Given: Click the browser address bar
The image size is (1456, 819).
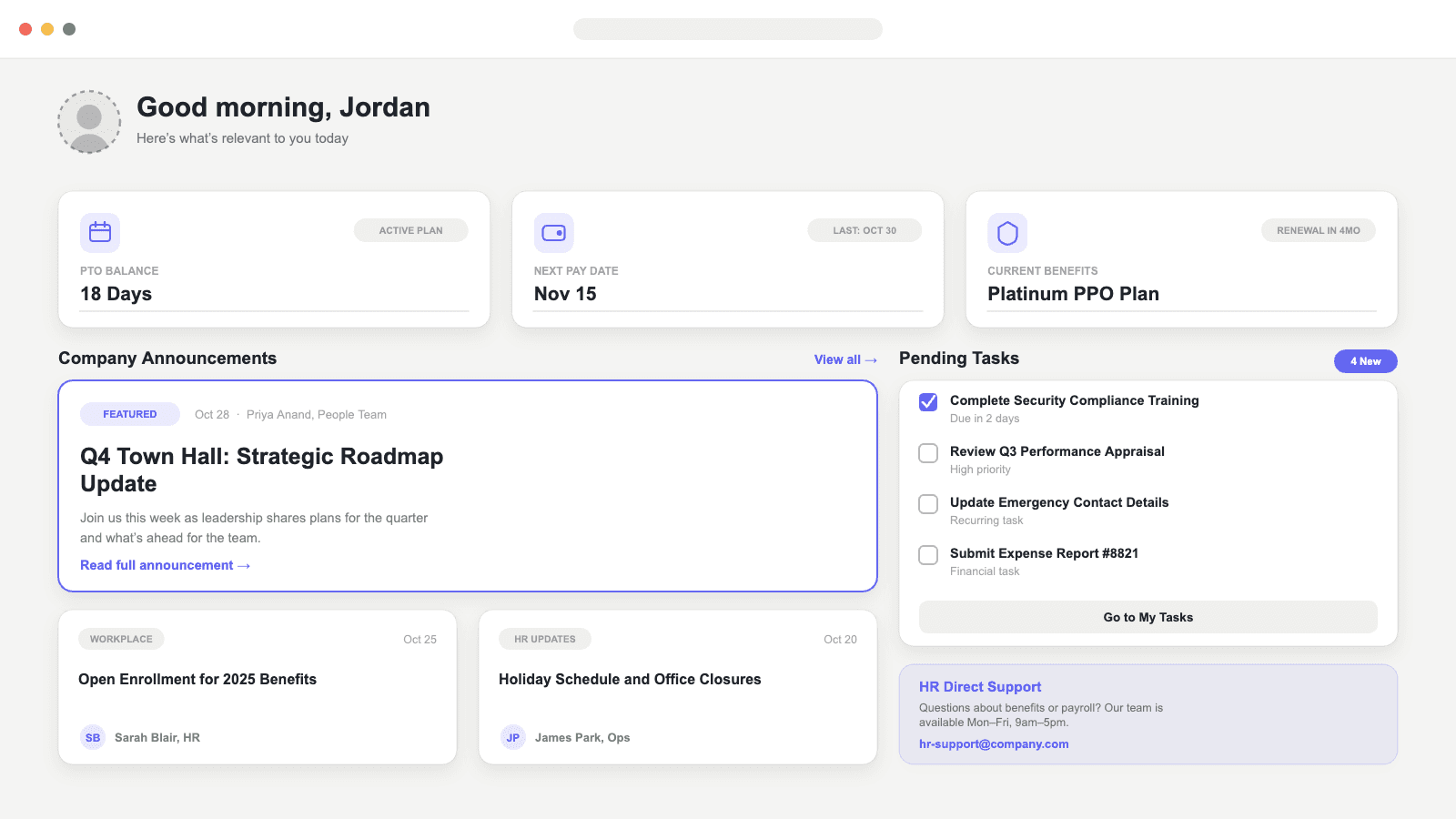Looking at the screenshot, I should pyautogui.click(x=728, y=29).
